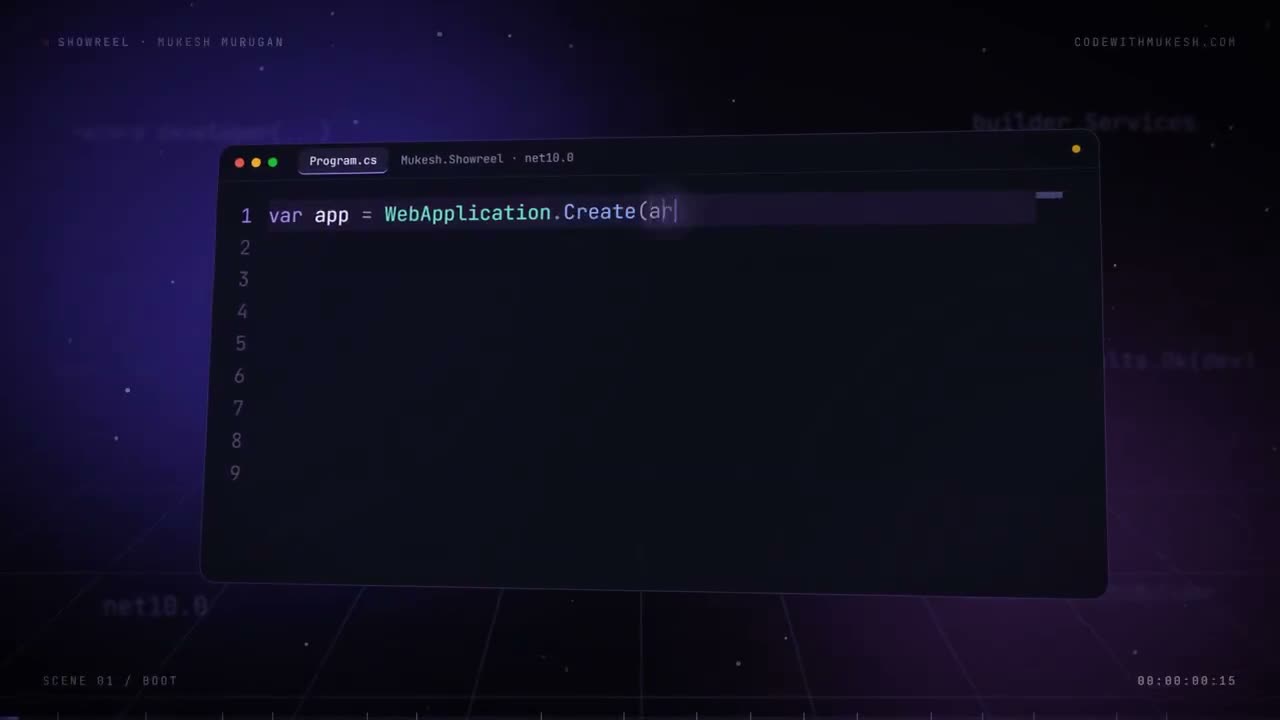Image resolution: width=1280 pixels, height=720 pixels.
Task: Click the 'SHOWREEL · MUKESH MURUGAN' header text
Action: [x=170, y=42]
